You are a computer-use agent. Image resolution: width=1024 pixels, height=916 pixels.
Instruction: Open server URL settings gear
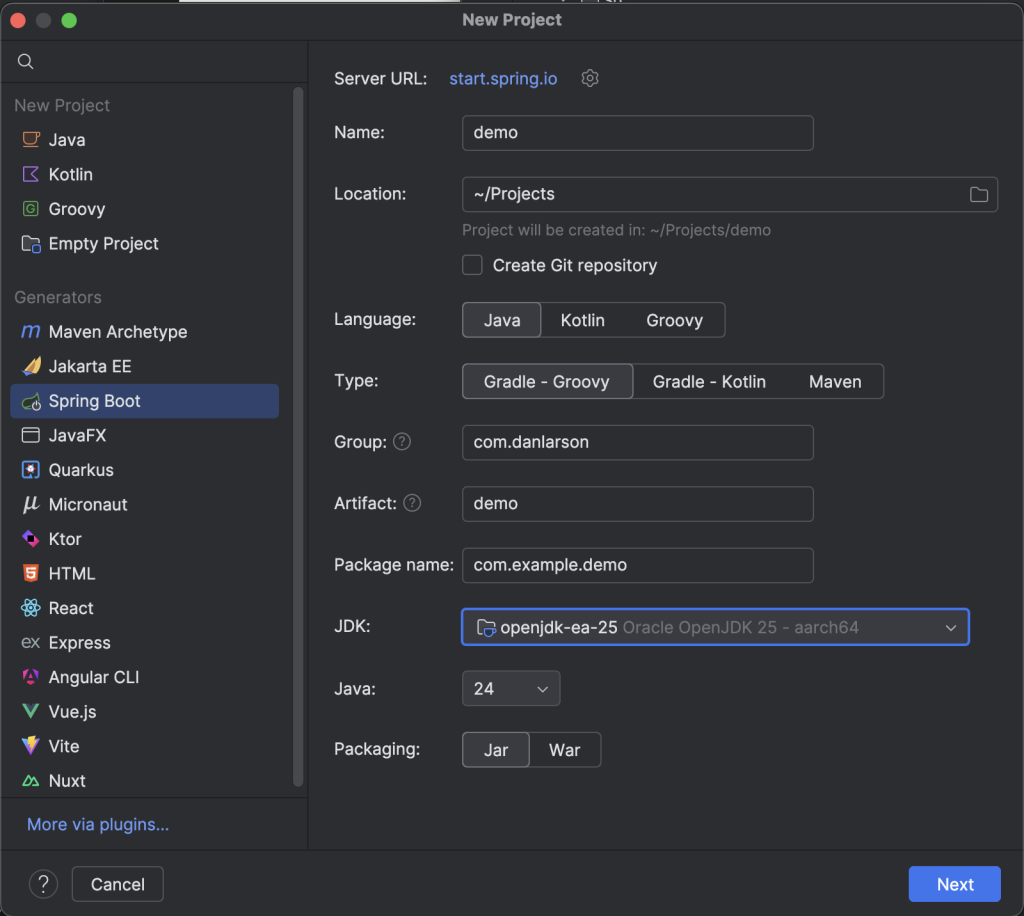590,78
